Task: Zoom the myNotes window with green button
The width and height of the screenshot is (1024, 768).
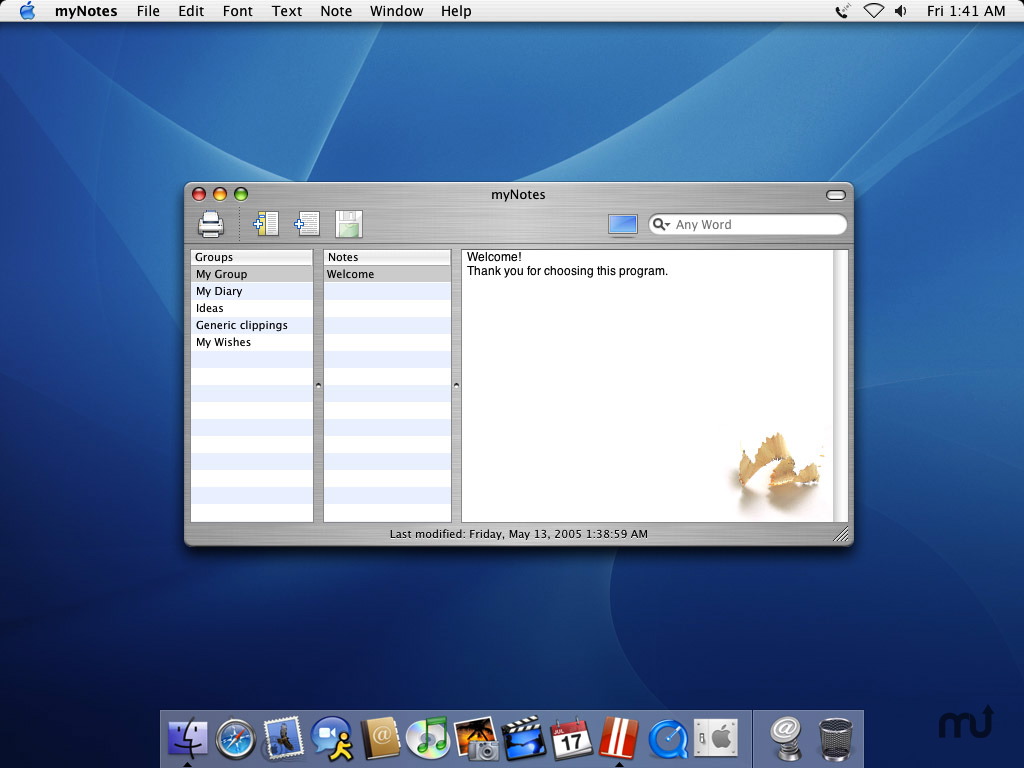Action: 241,194
